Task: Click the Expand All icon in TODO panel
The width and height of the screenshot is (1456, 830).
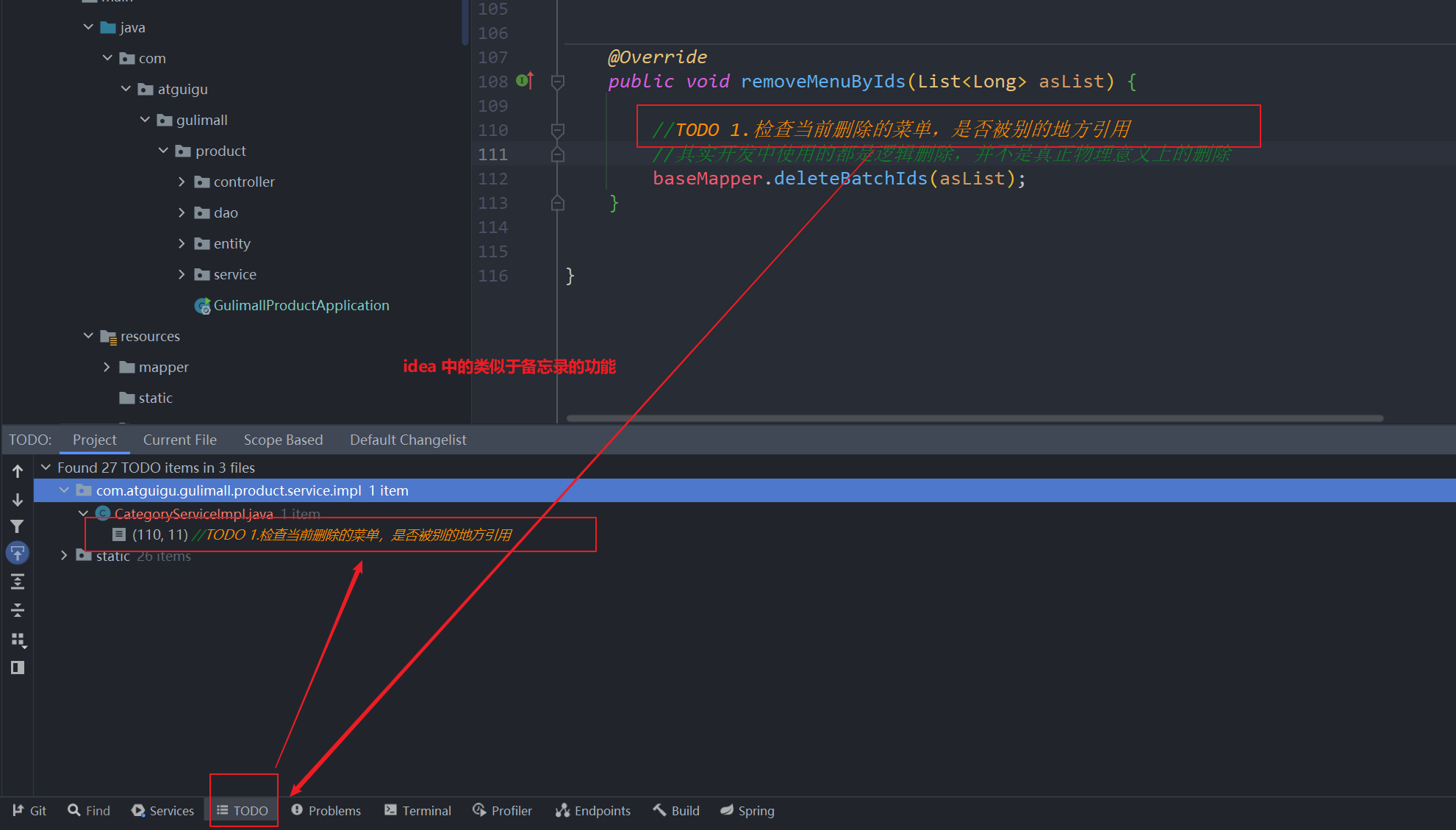Action: [x=18, y=582]
